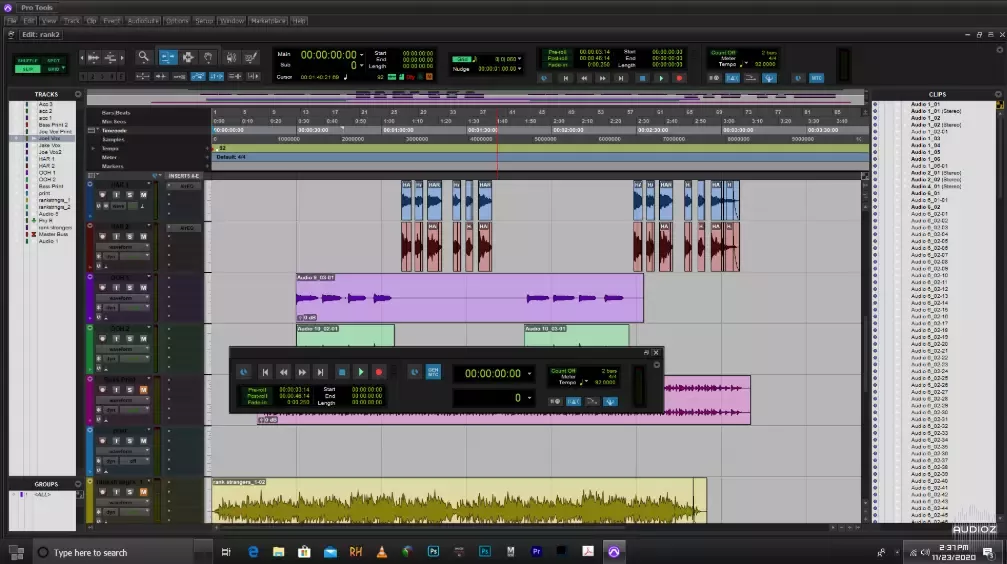Toggle input monitoring on the OOH 1 track
1007x564 pixels.
(116, 288)
